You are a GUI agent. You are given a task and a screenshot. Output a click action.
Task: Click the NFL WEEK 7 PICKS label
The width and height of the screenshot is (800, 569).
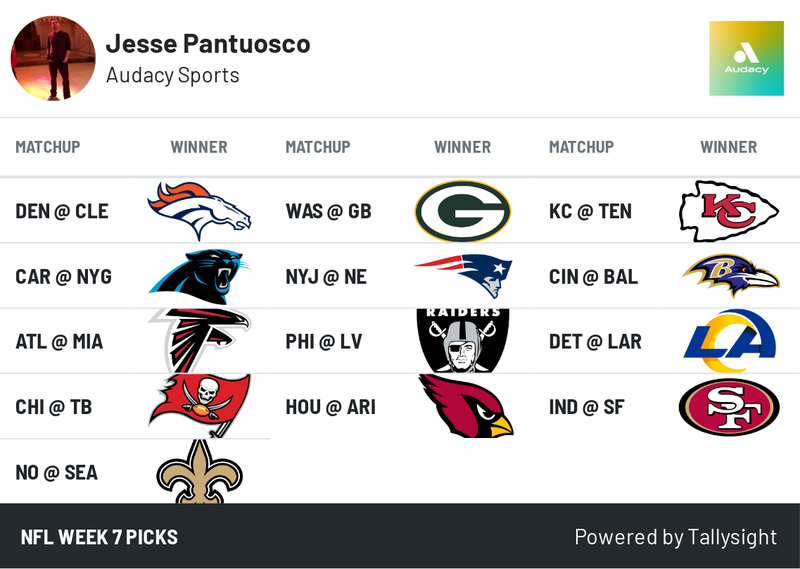click(99, 537)
